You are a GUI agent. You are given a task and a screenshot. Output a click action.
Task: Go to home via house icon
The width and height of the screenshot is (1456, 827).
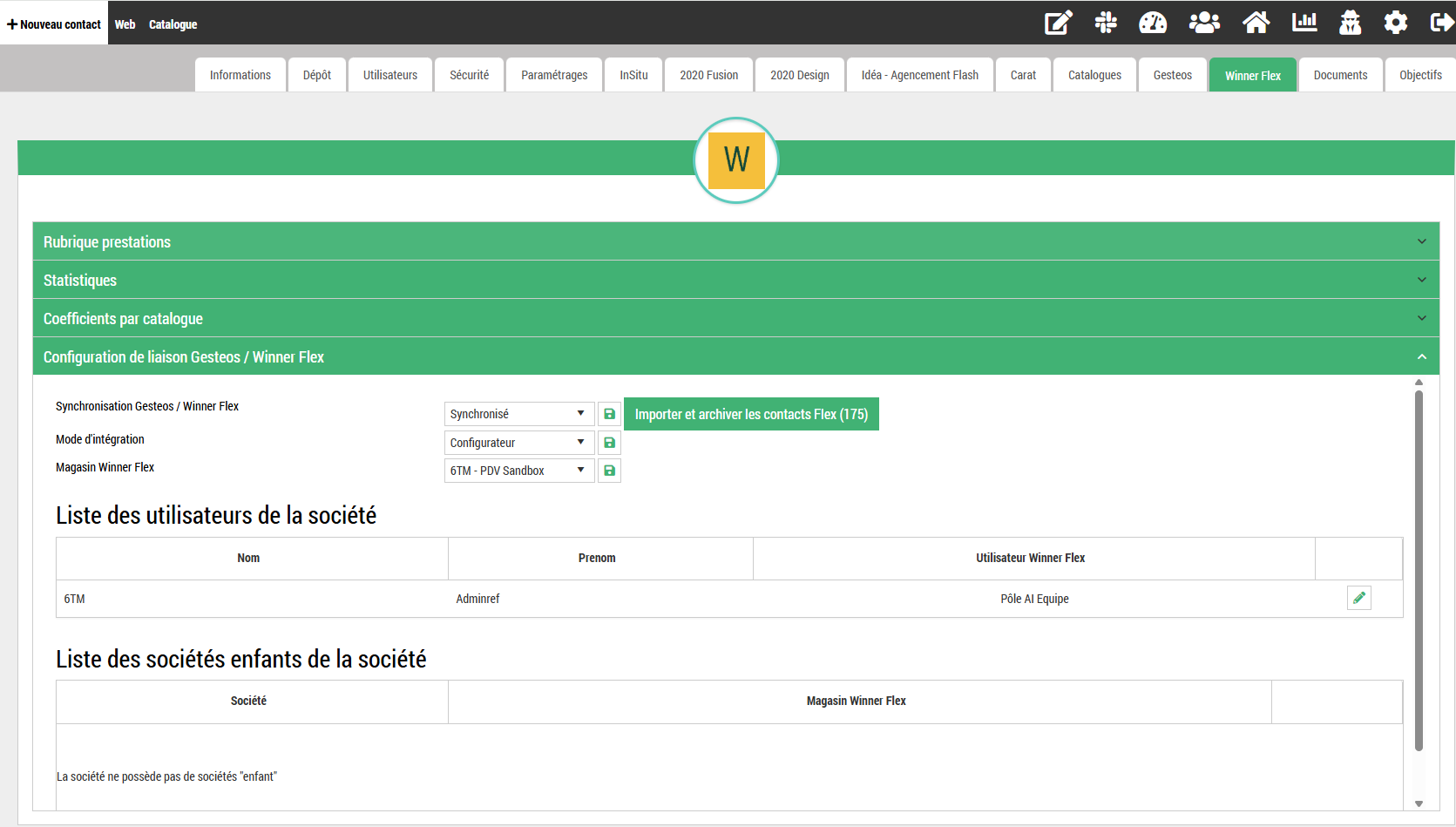(x=1256, y=23)
